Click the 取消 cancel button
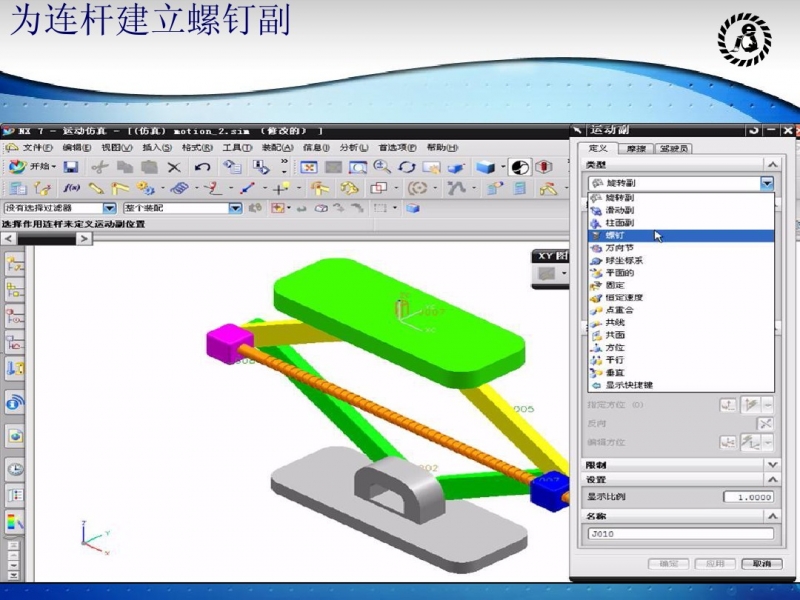The height and width of the screenshot is (600, 800). [x=762, y=564]
